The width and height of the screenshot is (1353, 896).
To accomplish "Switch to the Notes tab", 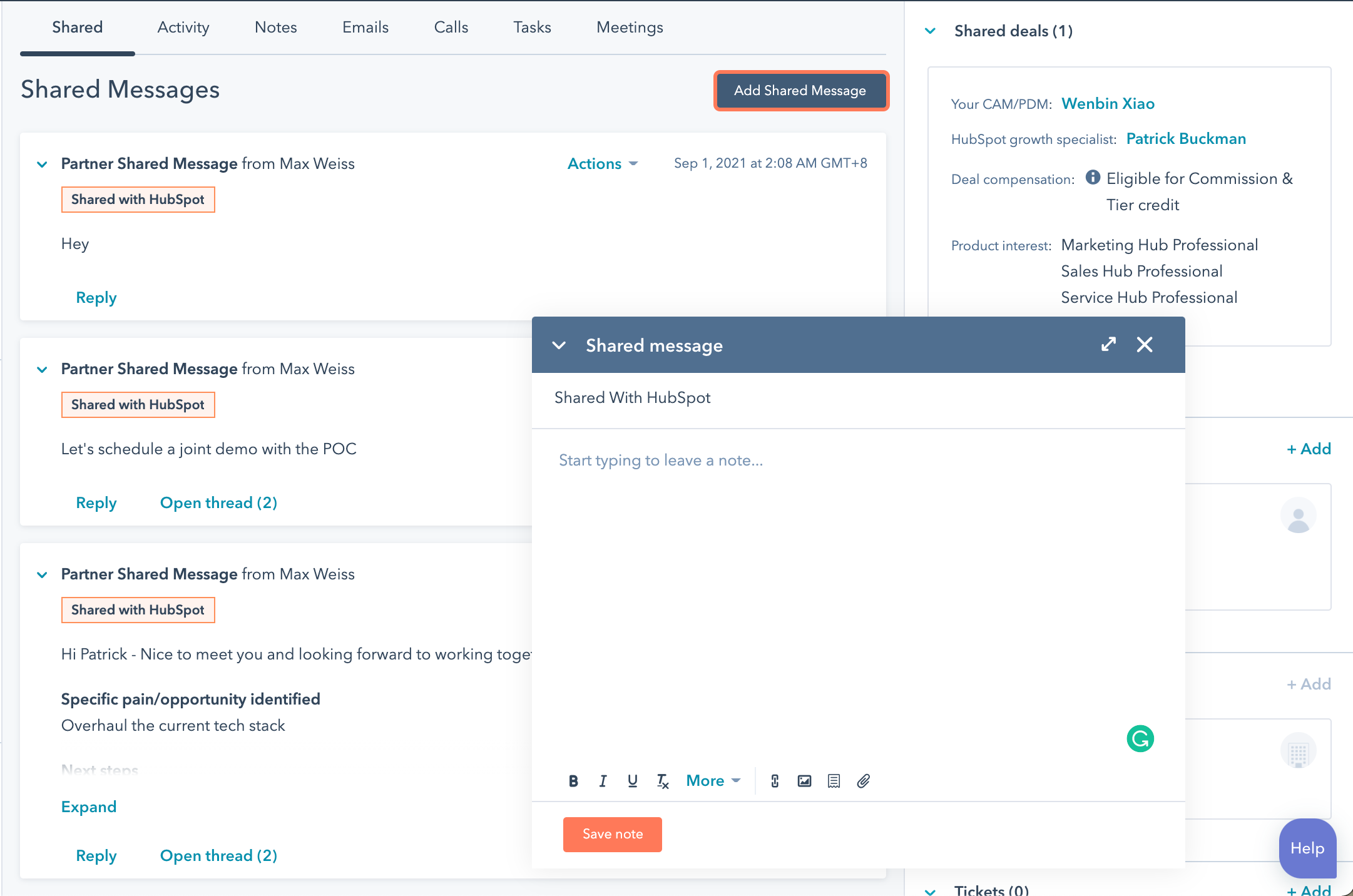I will 276,28.
